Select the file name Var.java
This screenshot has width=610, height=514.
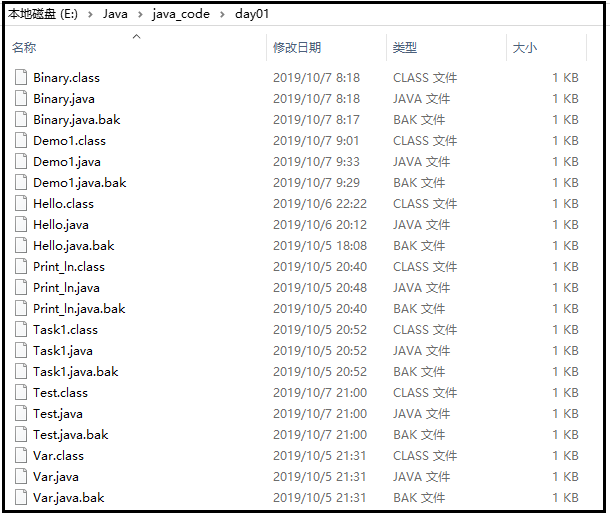(56, 477)
